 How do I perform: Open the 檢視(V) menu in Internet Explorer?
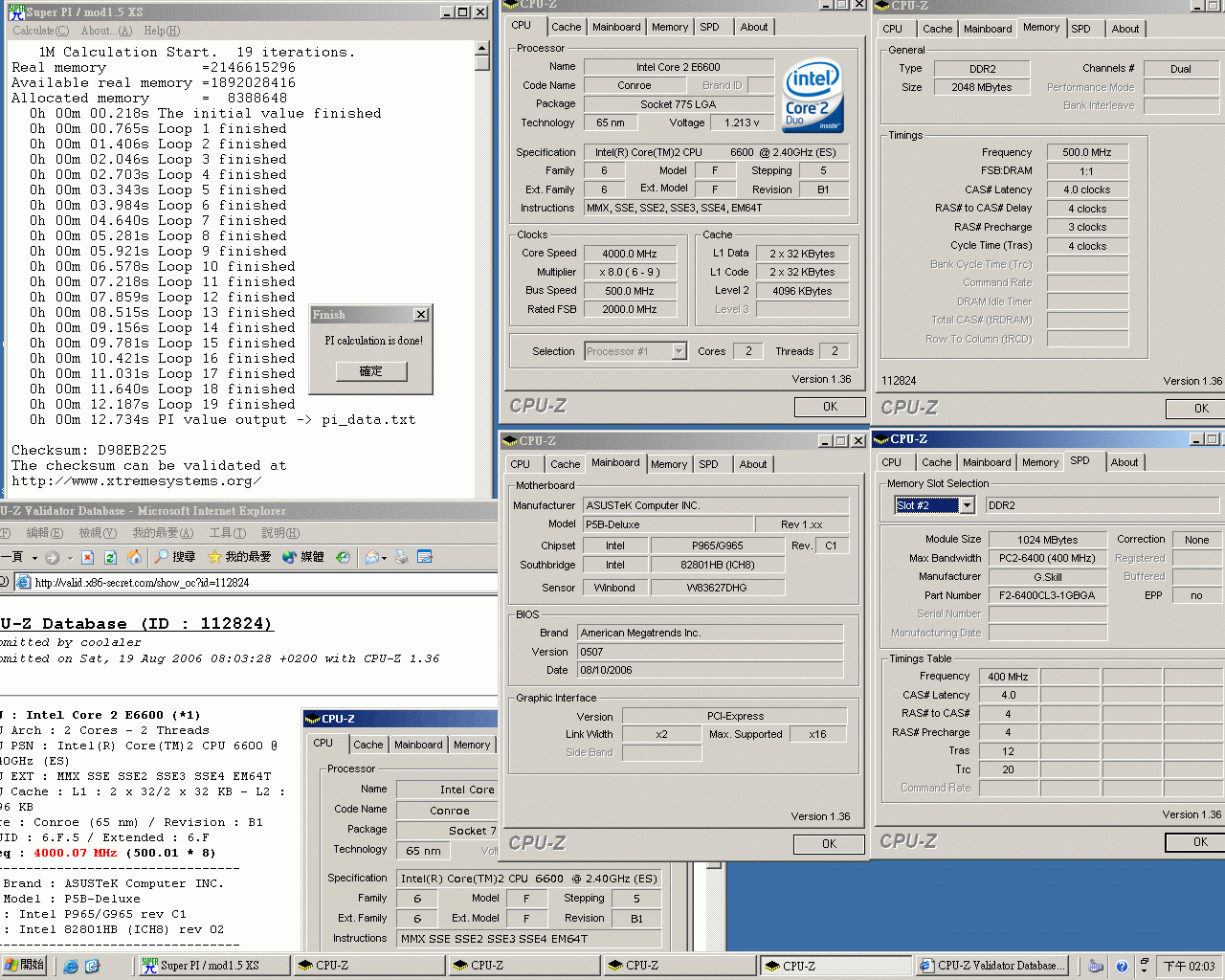[98, 533]
